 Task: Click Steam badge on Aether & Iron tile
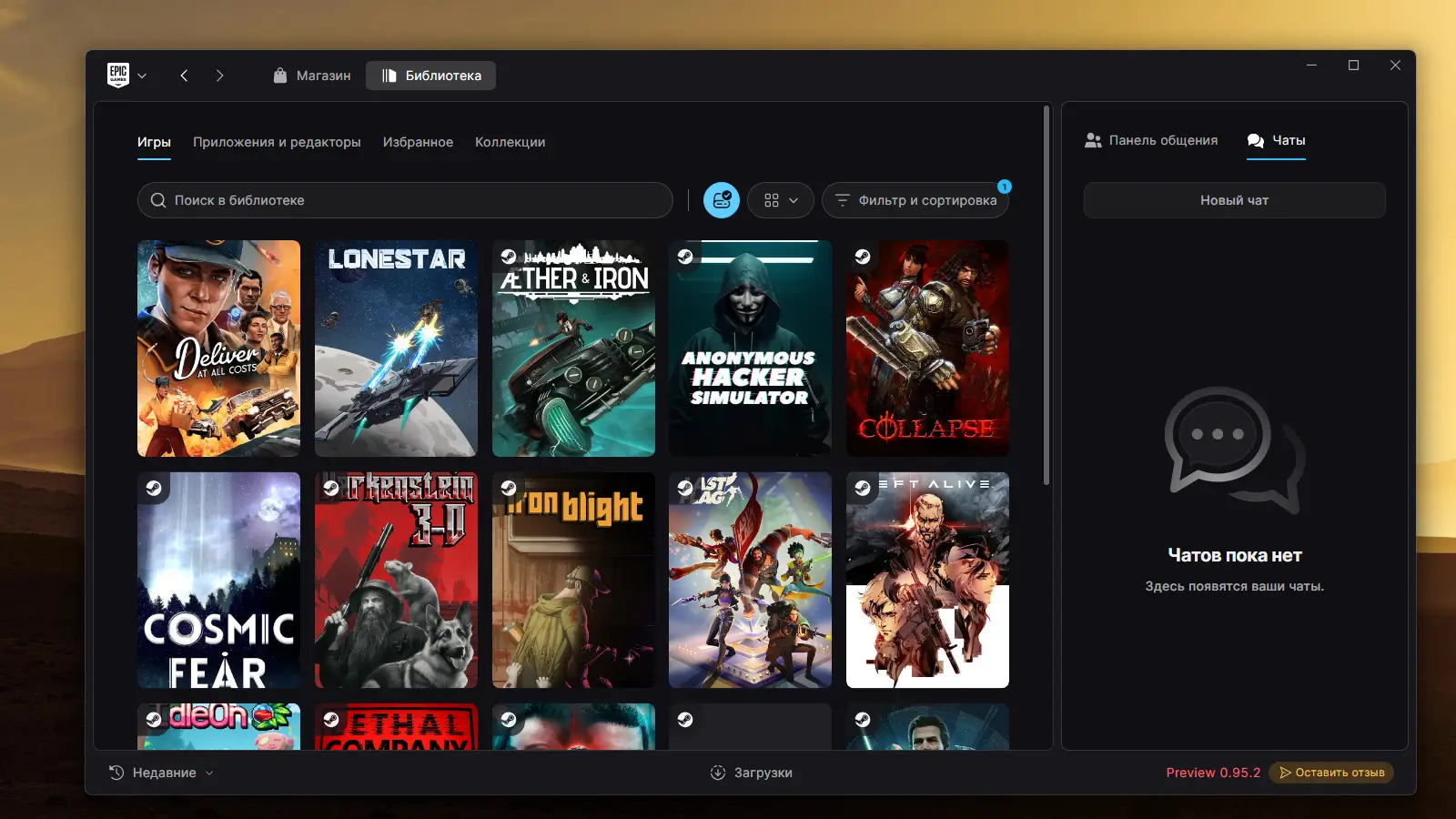tap(509, 257)
